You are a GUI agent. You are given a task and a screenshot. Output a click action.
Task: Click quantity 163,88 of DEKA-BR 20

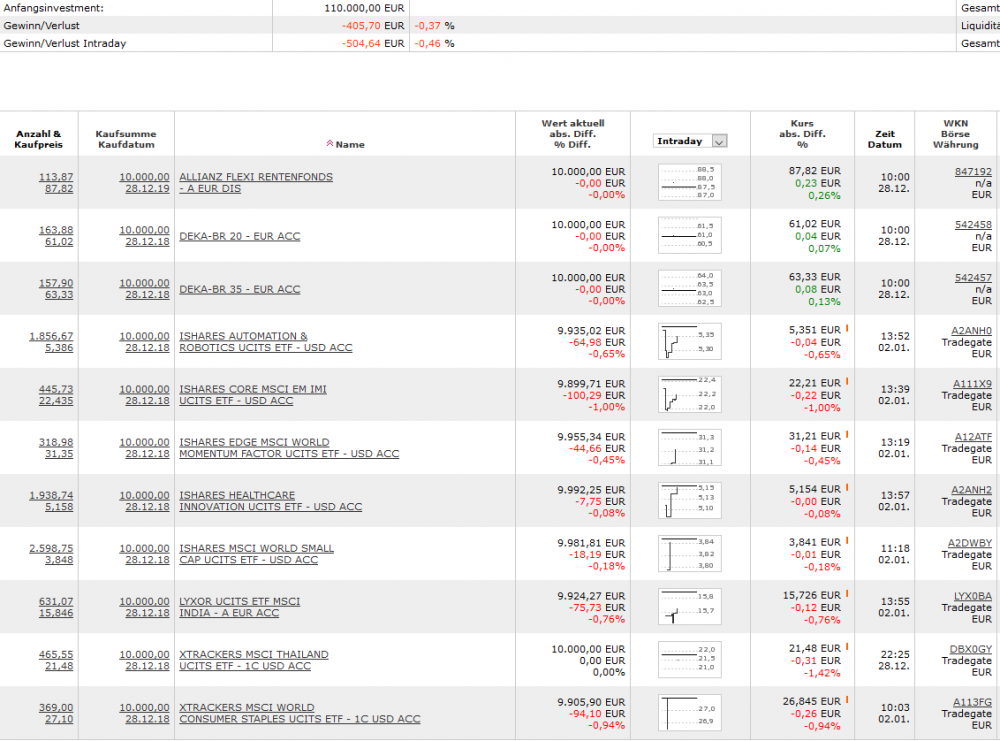[56, 230]
